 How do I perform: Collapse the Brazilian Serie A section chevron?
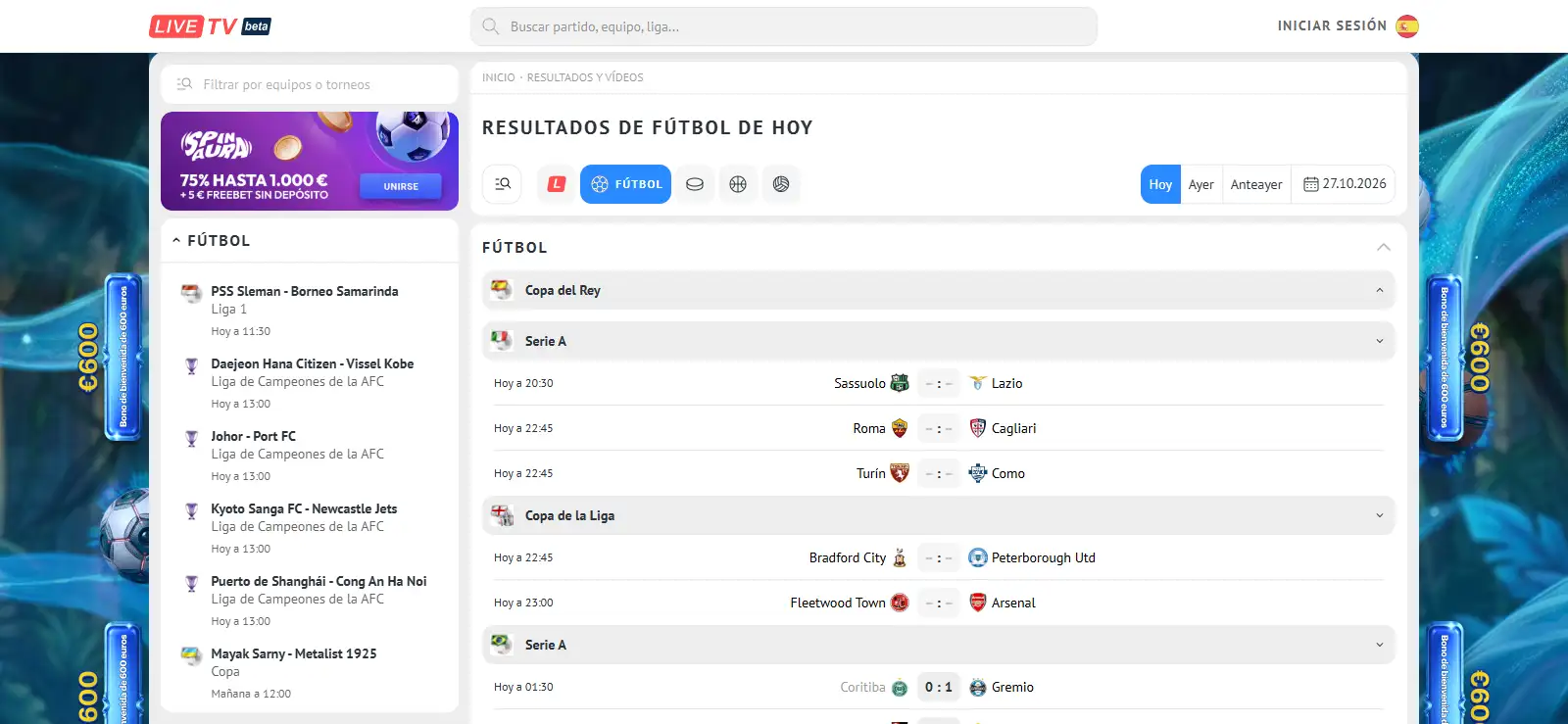pos(1380,645)
